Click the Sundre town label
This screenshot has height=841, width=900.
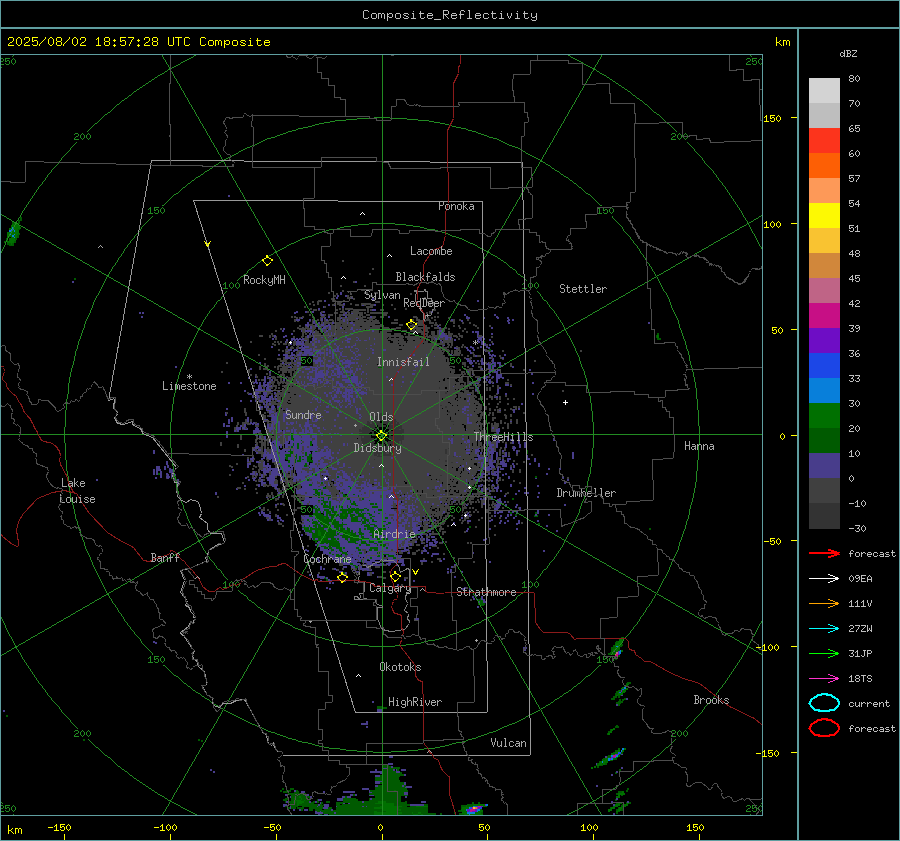click(x=303, y=414)
